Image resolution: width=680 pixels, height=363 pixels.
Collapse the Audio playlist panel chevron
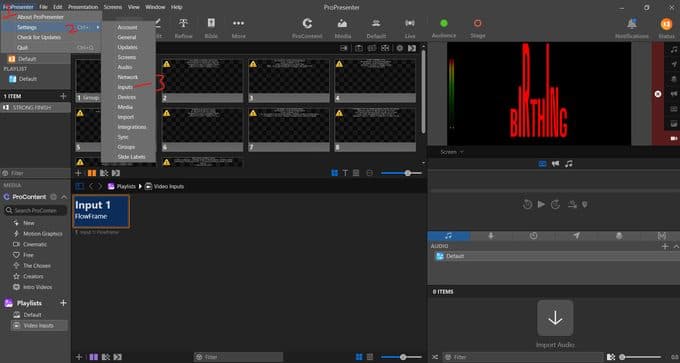(x=676, y=246)
